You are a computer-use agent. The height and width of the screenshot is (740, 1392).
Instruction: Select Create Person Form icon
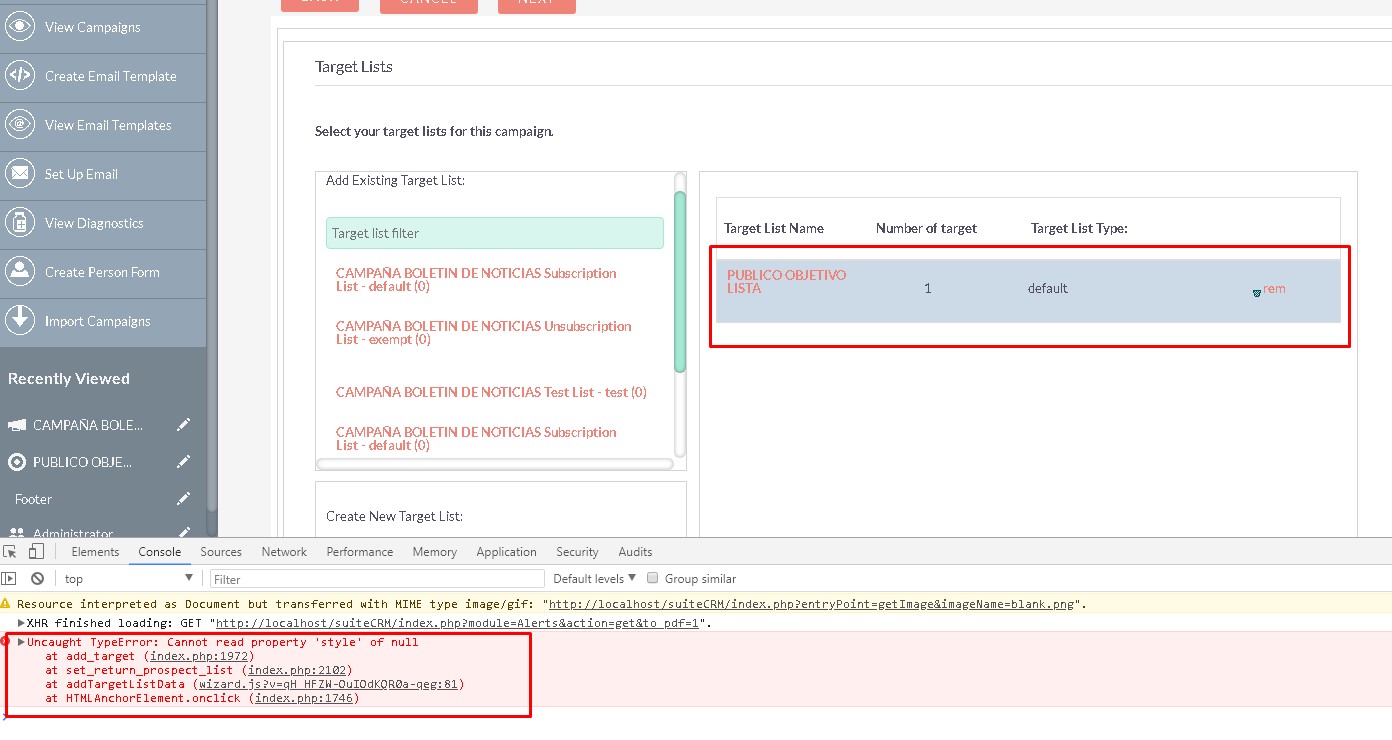[20, 272]
